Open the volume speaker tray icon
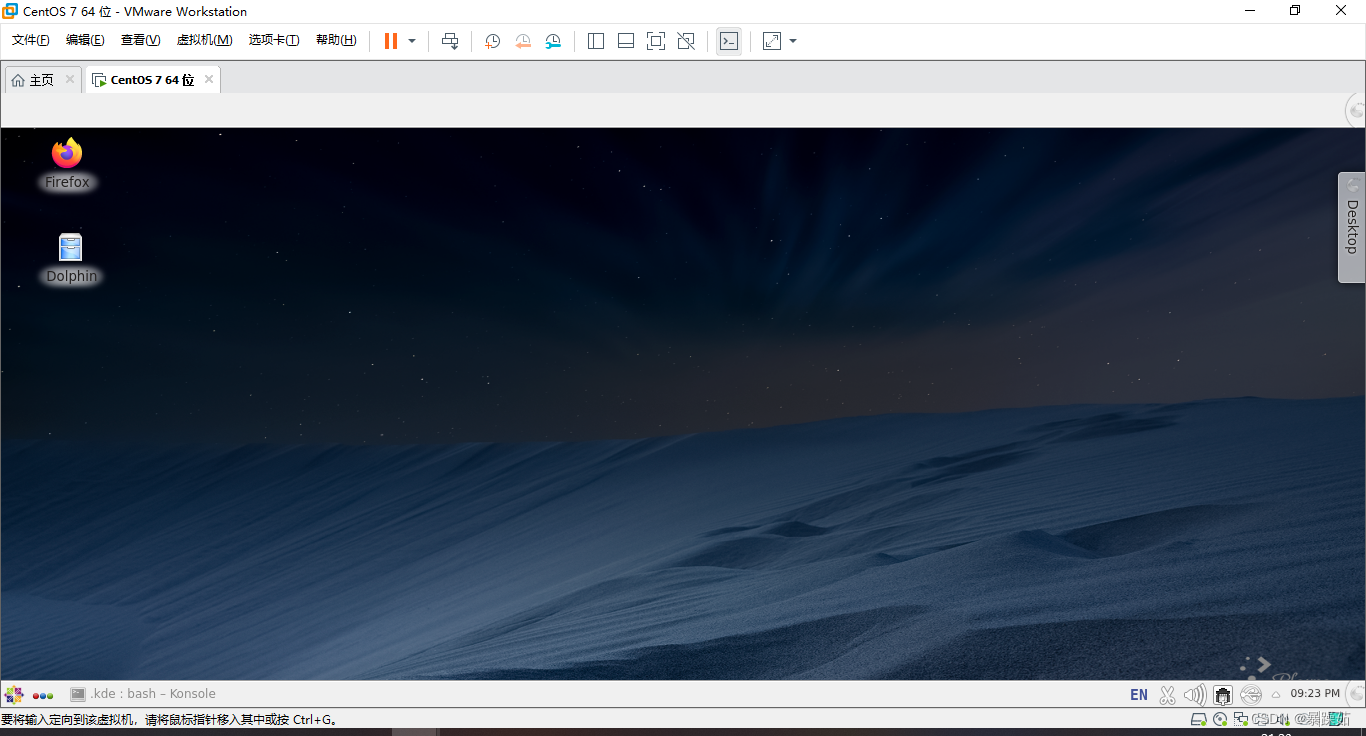Viewport: 1366px width, 736px height. tap(1194, 695)
